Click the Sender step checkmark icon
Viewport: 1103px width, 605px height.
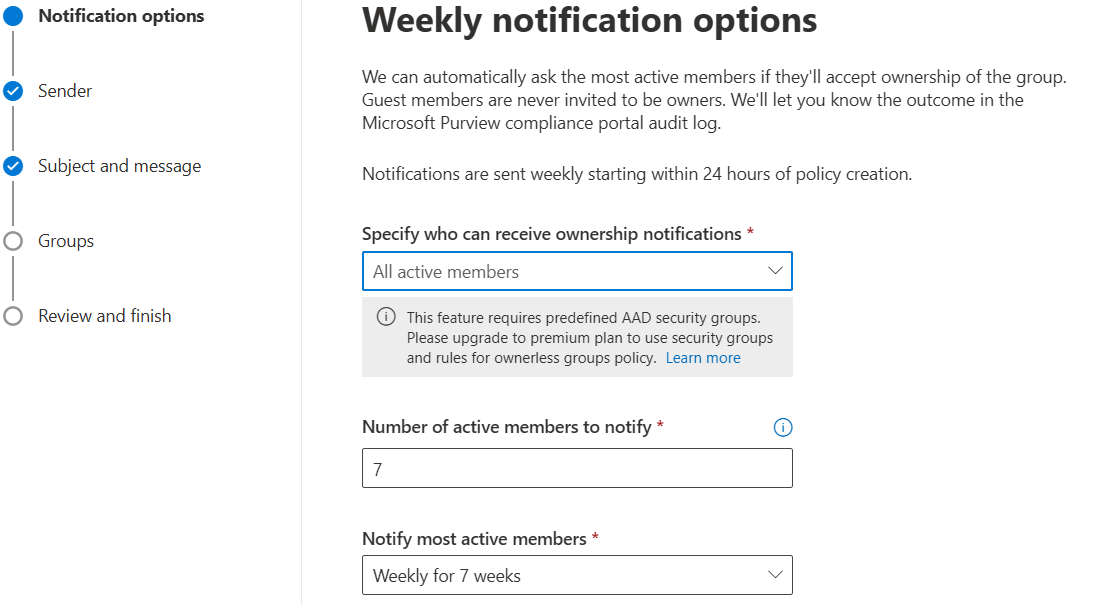tap(13, 91)
